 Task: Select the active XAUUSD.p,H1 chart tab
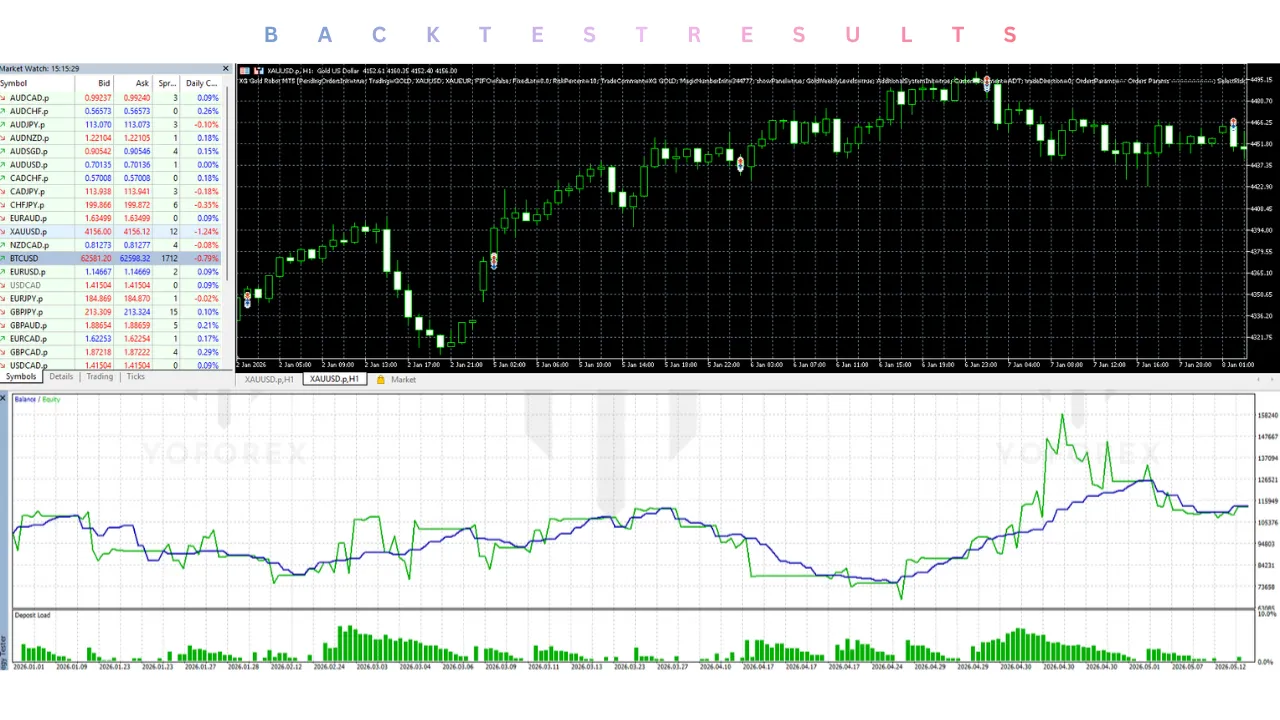tap(334, 380)
